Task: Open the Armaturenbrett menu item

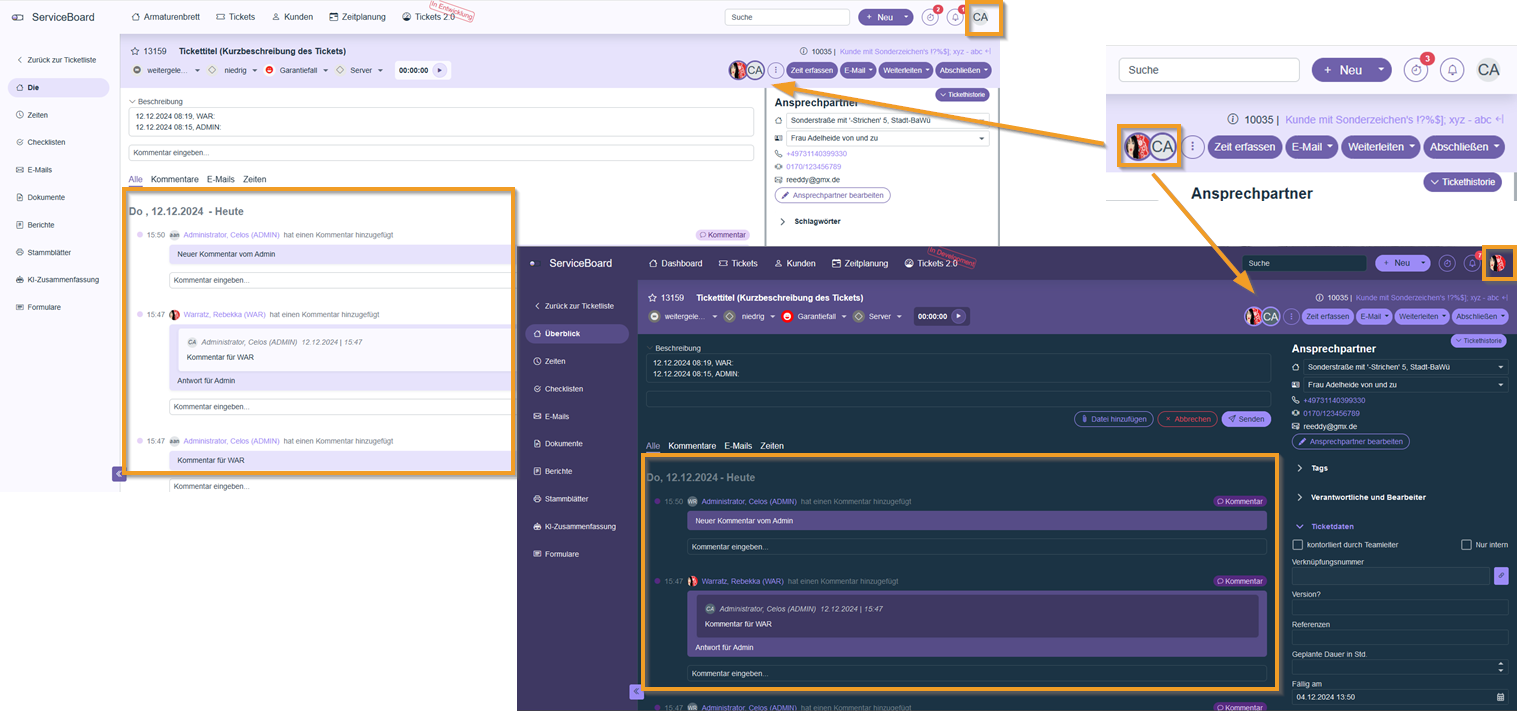Action: (167, 17)
